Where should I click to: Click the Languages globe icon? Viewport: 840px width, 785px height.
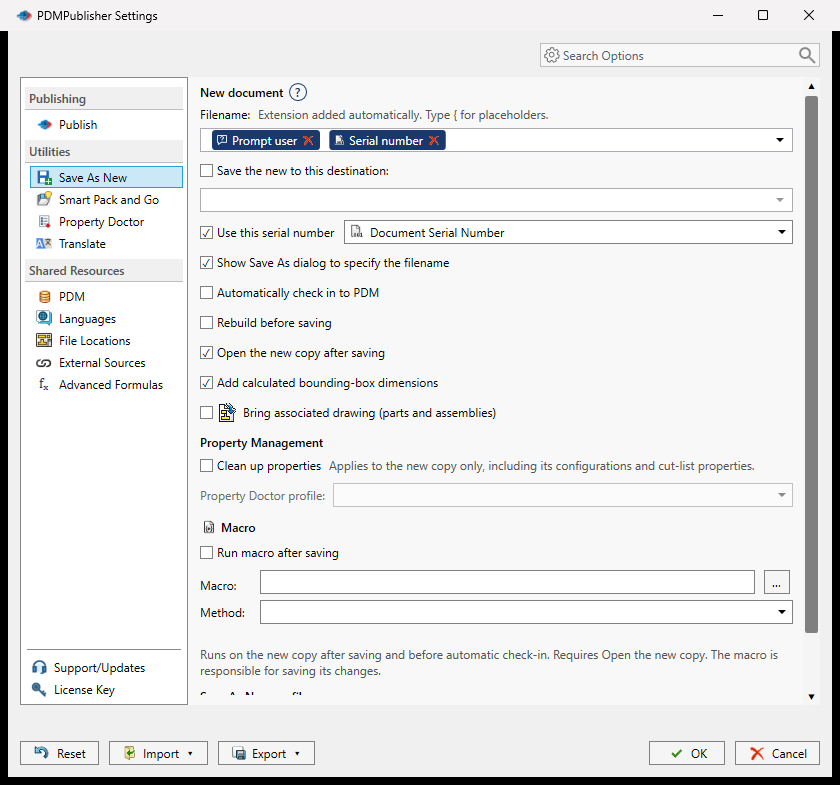44,318
